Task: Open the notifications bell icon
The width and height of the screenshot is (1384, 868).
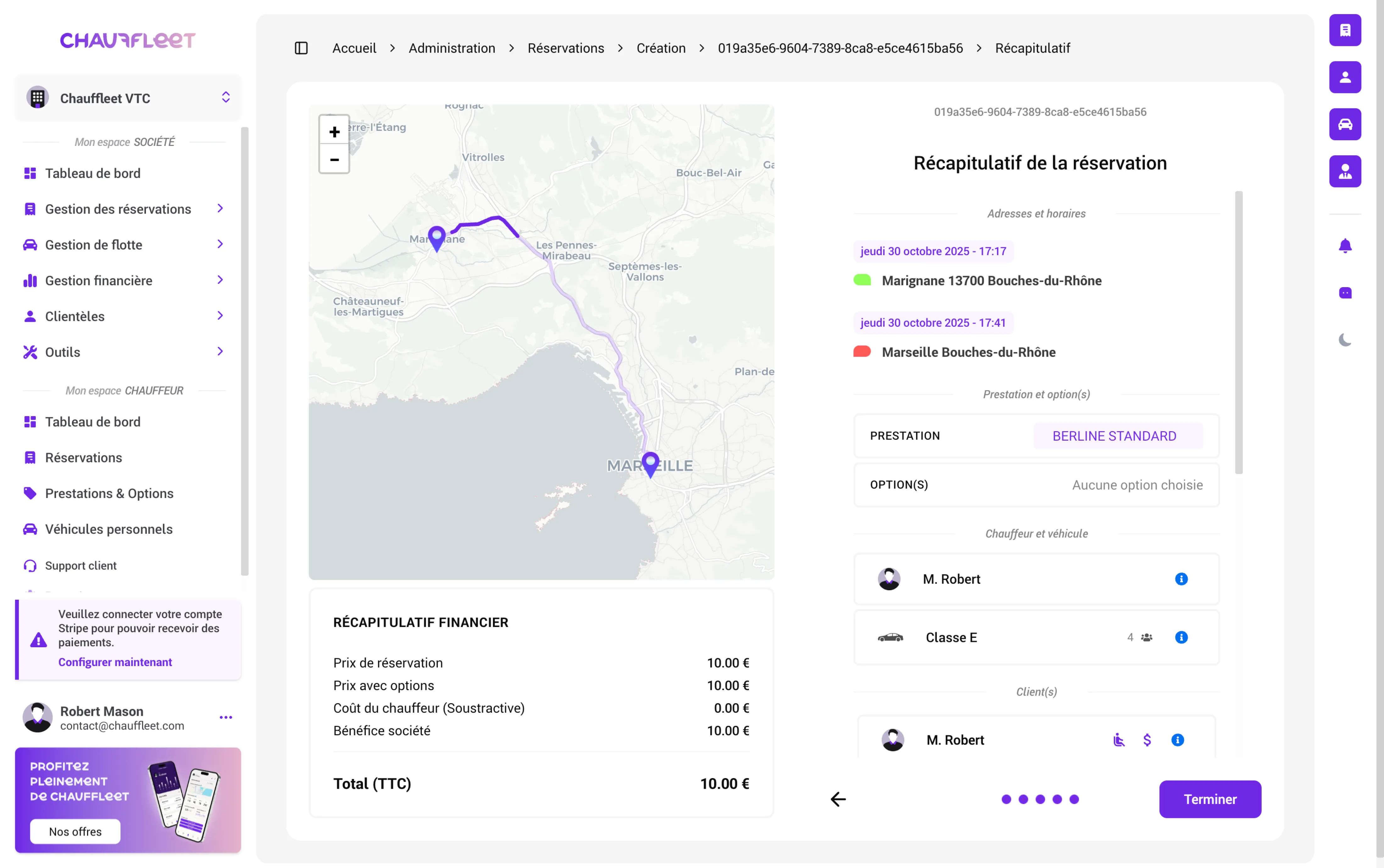Action: point(1344,246)
